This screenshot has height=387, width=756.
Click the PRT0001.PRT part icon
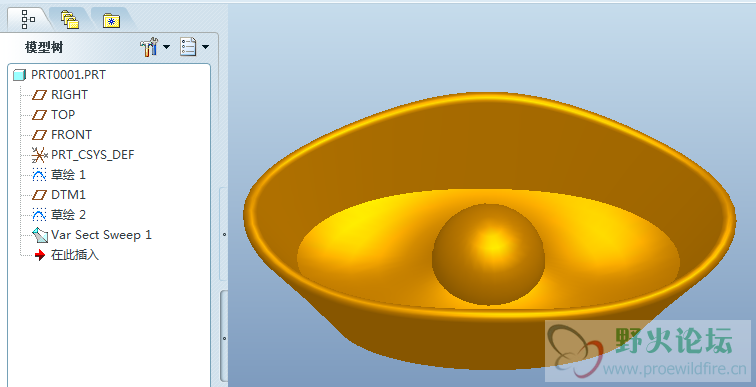point(19,75)
